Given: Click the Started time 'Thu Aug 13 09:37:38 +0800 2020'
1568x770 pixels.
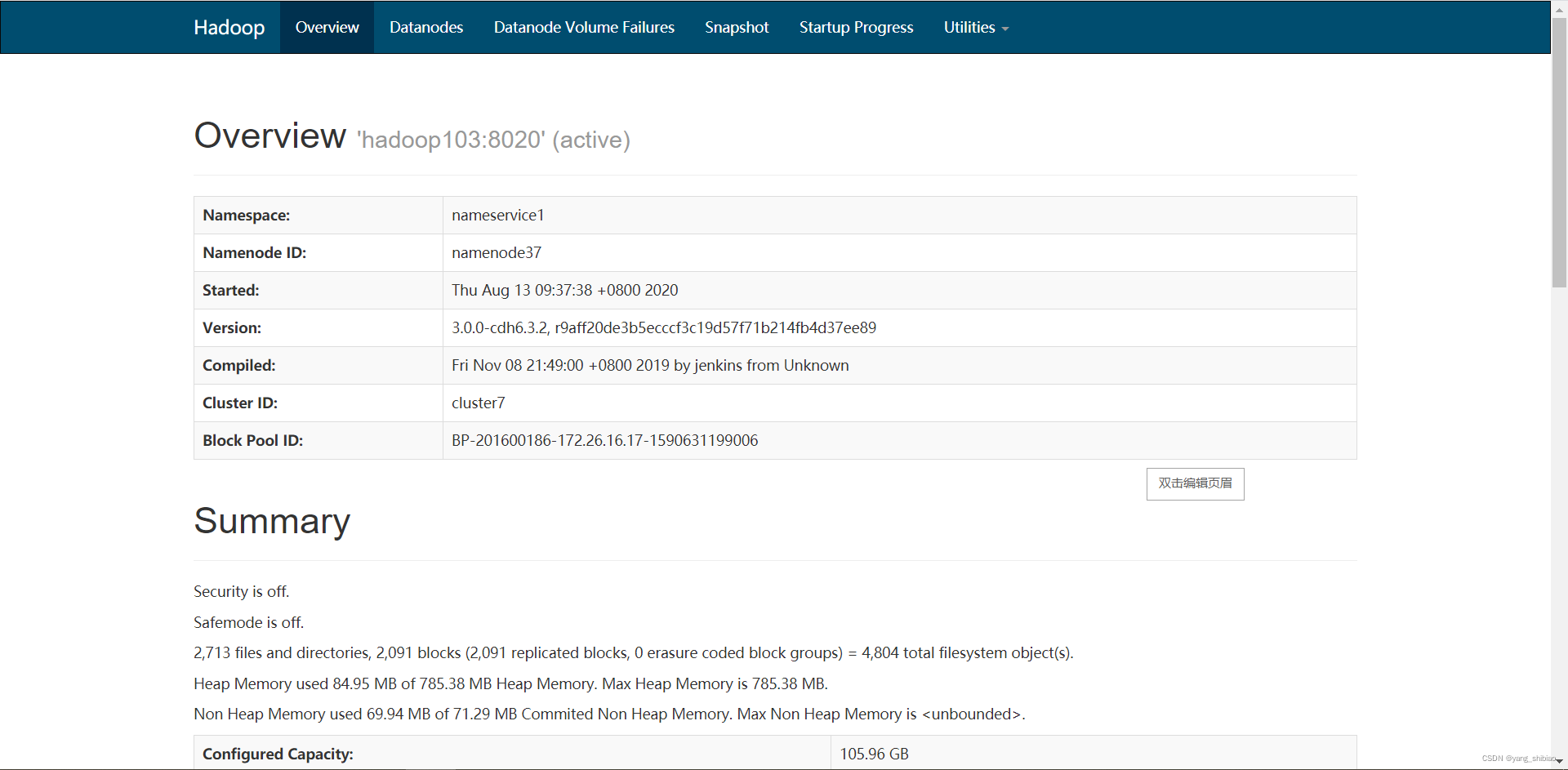Looking at the screenshot, I should point(565,291).
